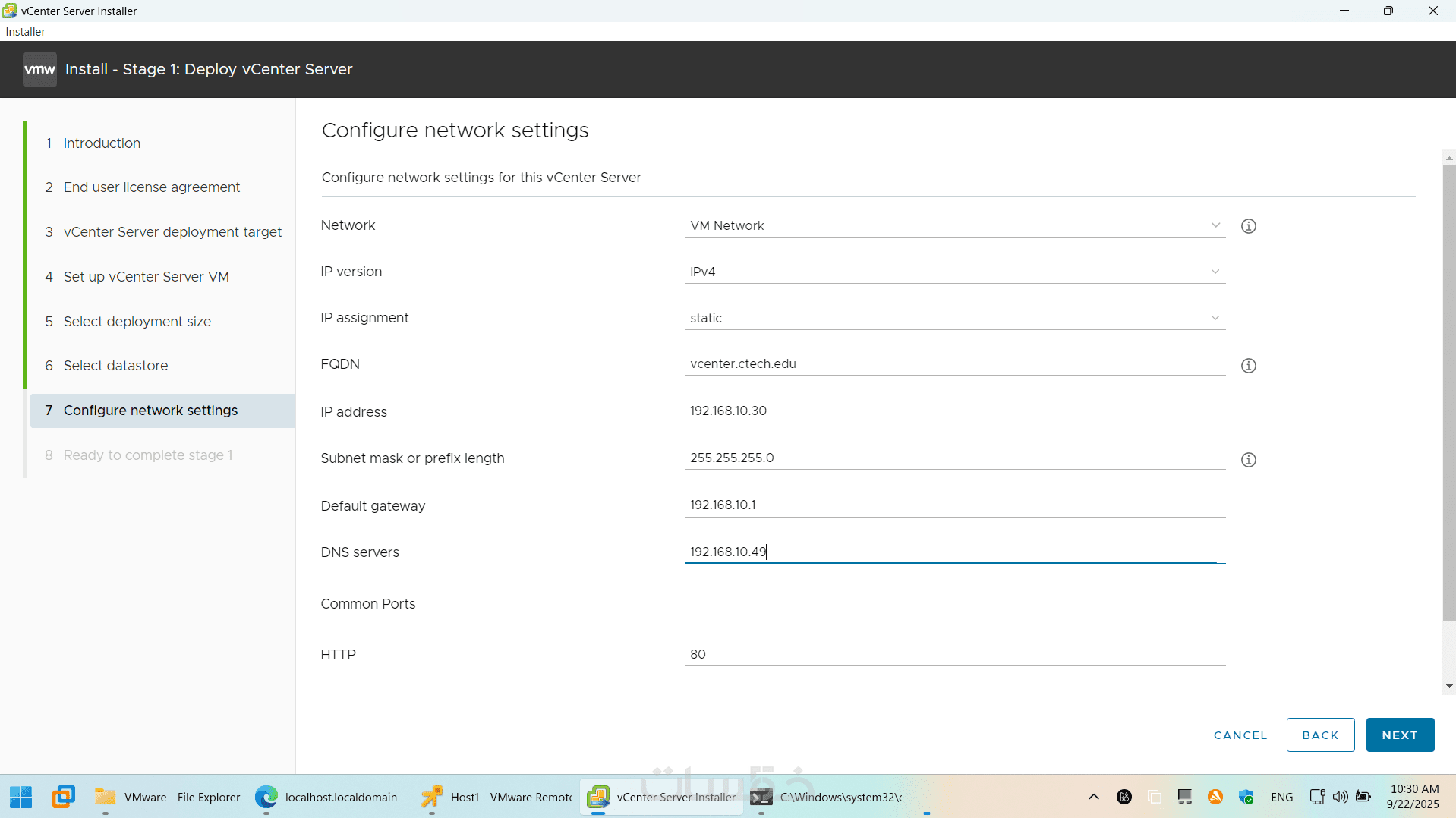The image size is (1456, 818).
Task: Open VMware Workstation from the taskbar
Action: click(64, 797)
